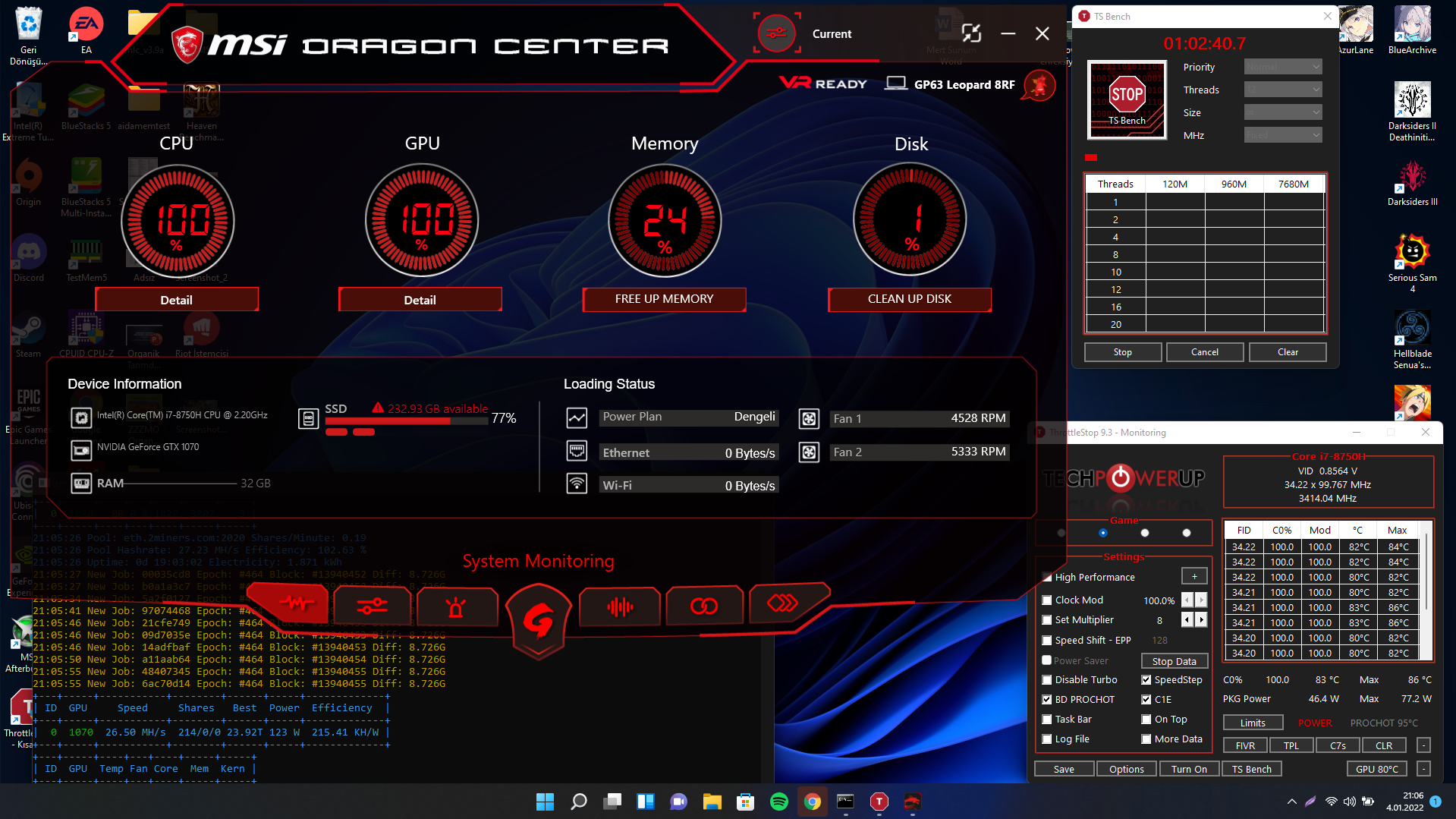The image size is (1456, 819).
Task: Click the CPU chip icon in Device Information
Action: tap(81, 417)
